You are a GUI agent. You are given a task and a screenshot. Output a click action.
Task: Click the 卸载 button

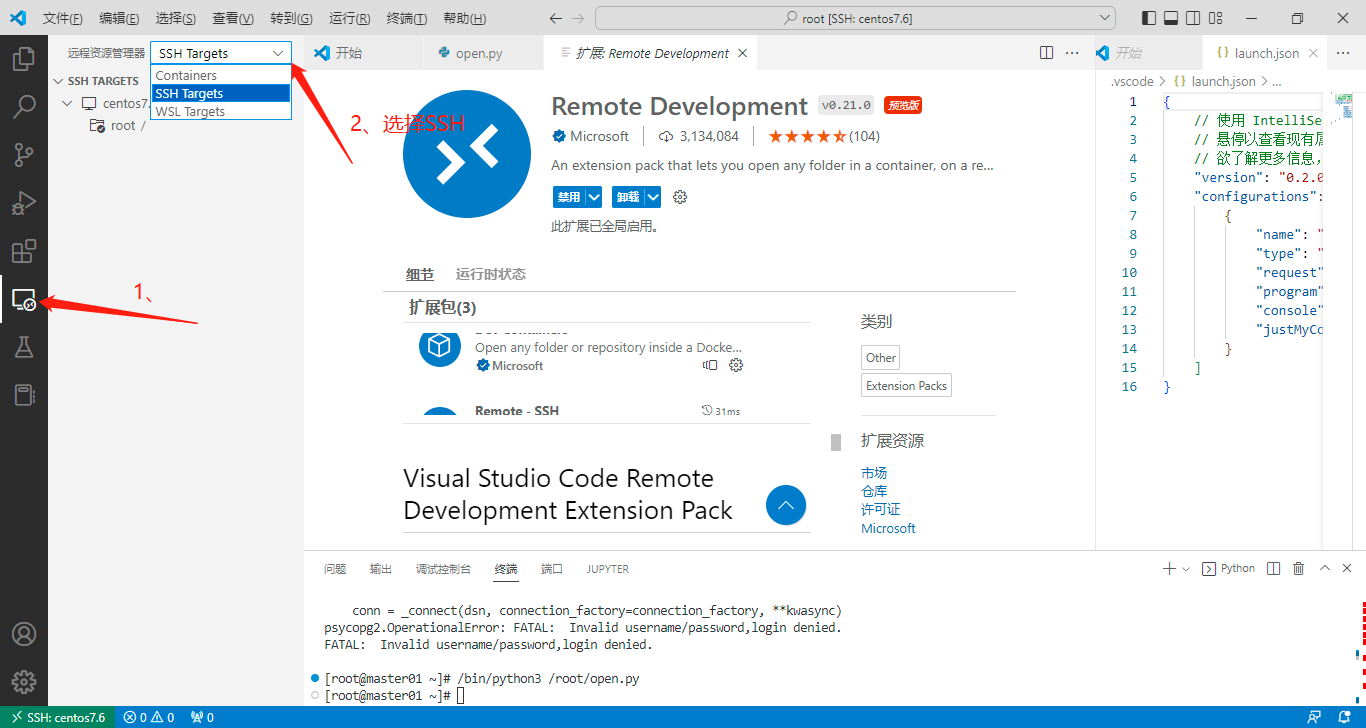[628, 197]
